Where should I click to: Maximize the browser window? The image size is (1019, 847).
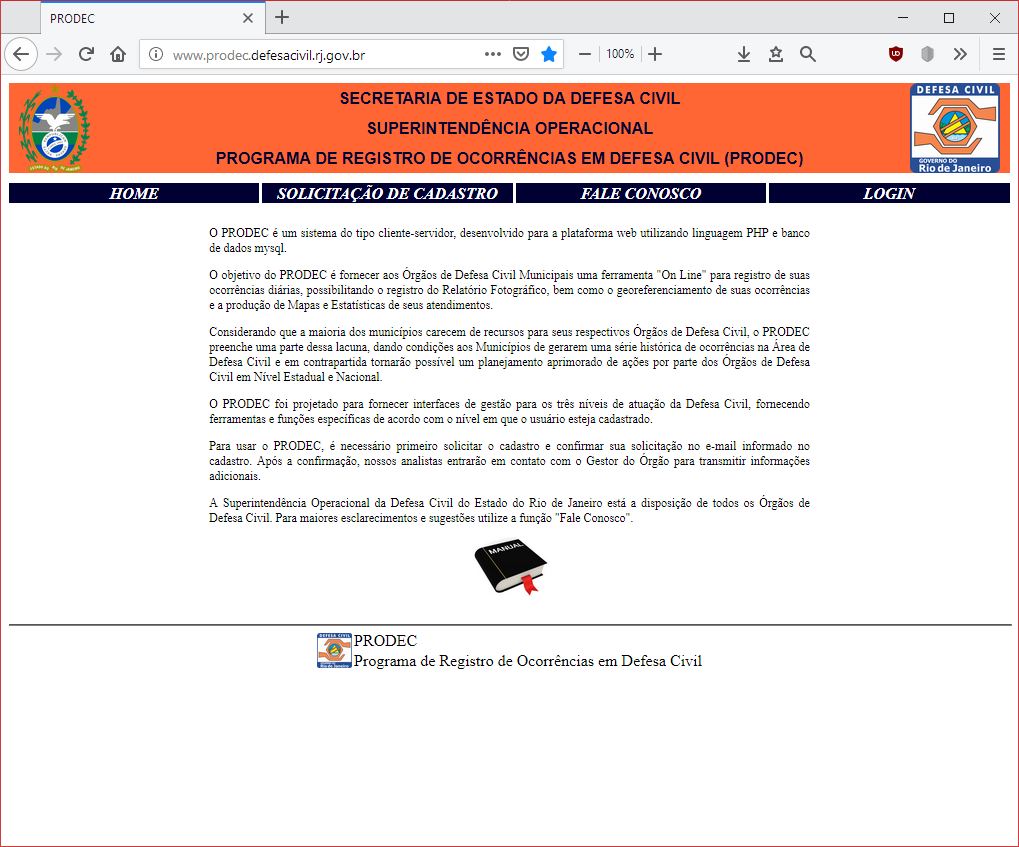click(x=949, y=18)
